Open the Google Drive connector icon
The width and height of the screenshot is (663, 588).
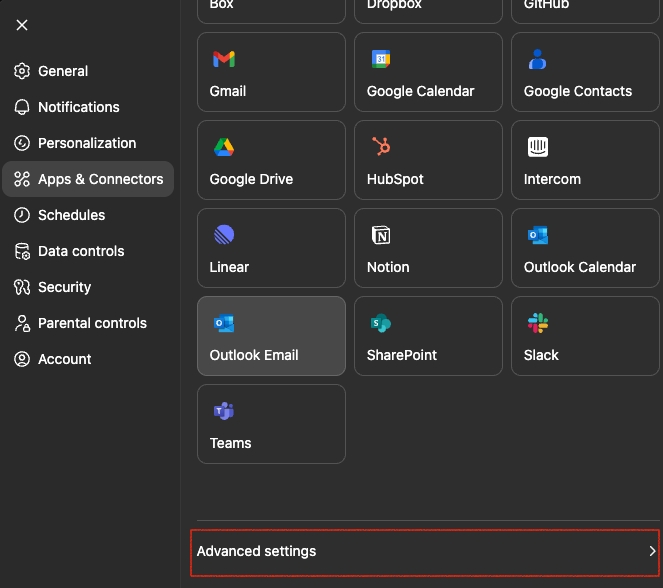pos(224,148)
